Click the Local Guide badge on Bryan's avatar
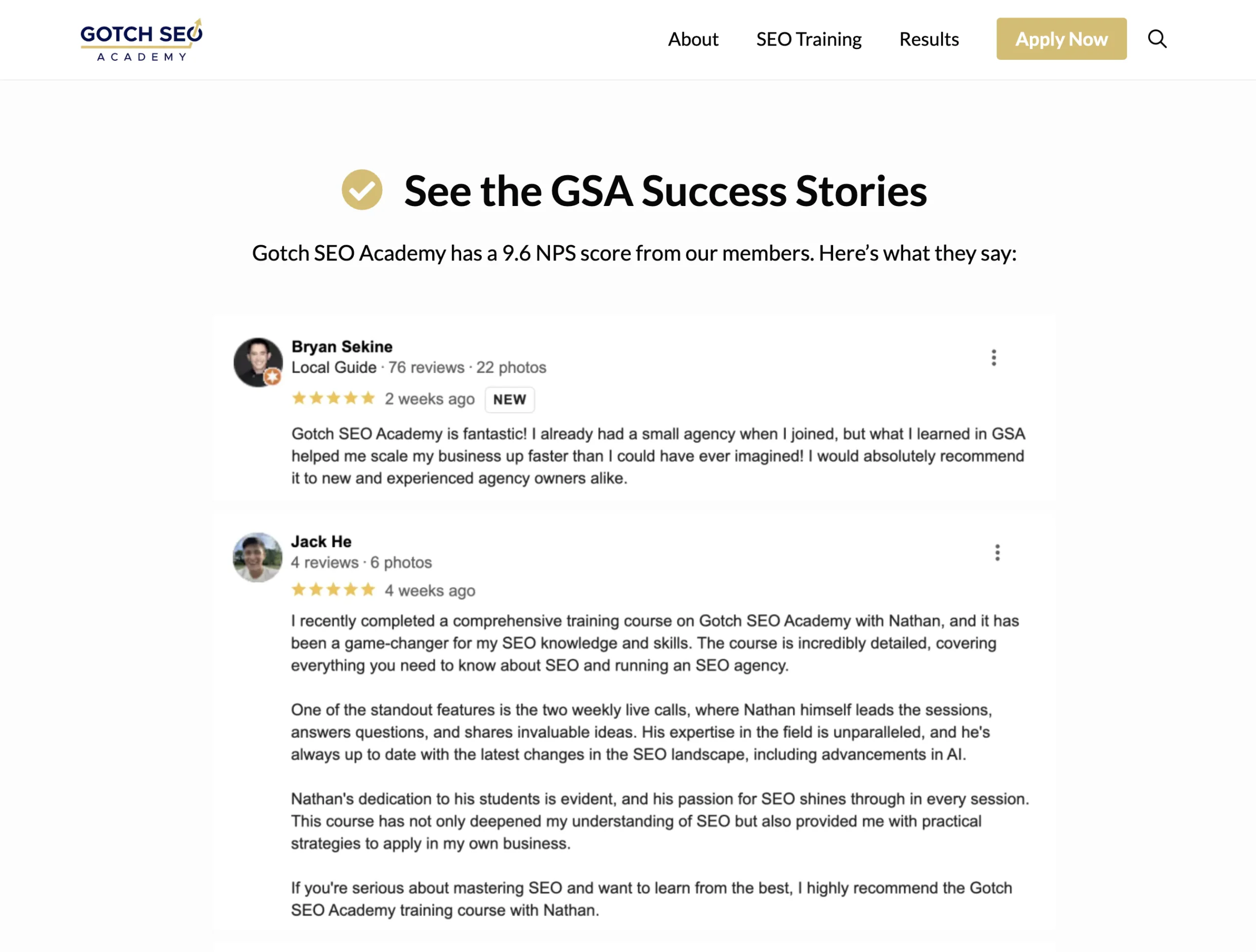 tap(273, 376)
